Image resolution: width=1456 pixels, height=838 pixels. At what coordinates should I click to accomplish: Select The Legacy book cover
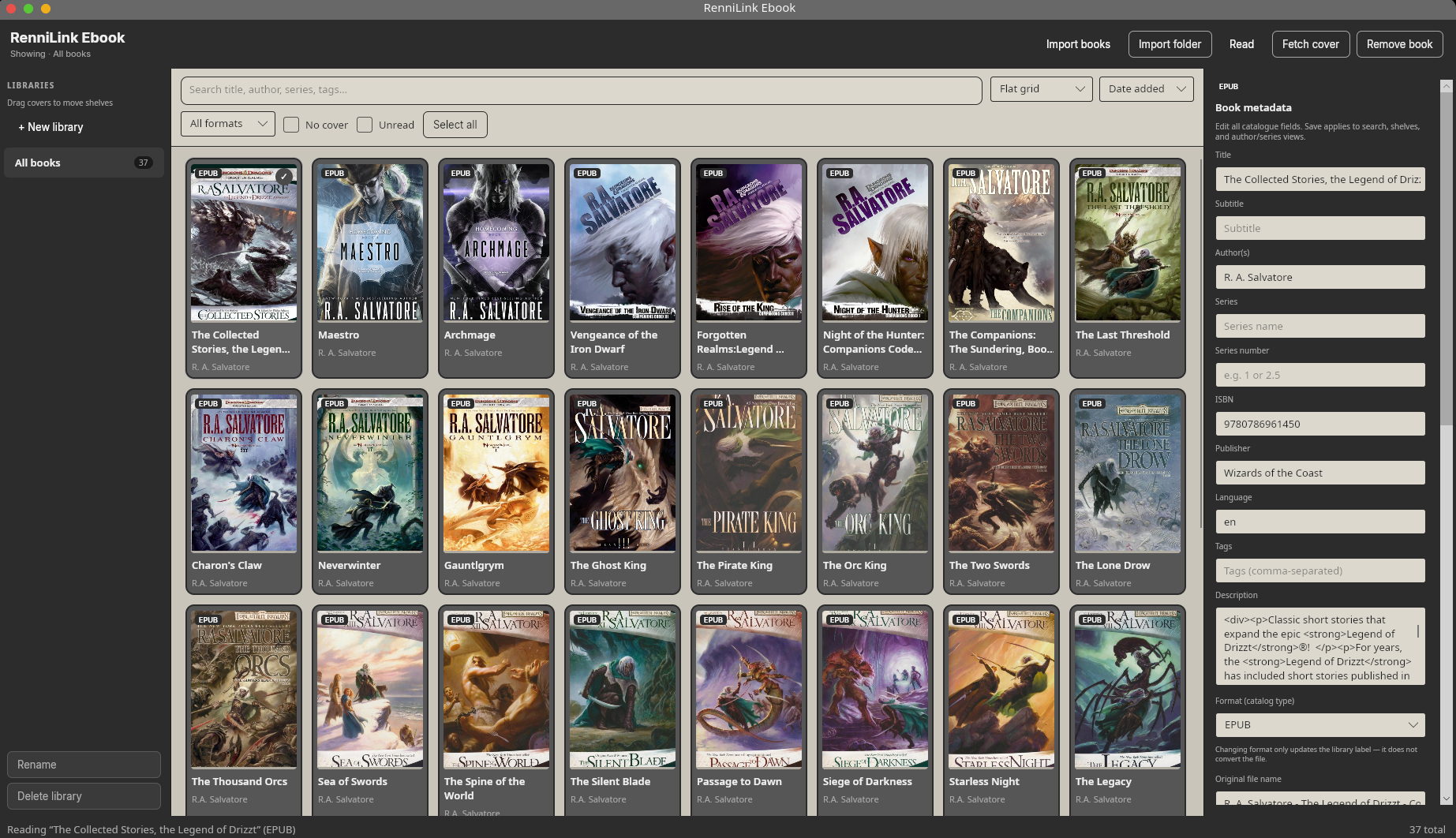(1128, 689)
